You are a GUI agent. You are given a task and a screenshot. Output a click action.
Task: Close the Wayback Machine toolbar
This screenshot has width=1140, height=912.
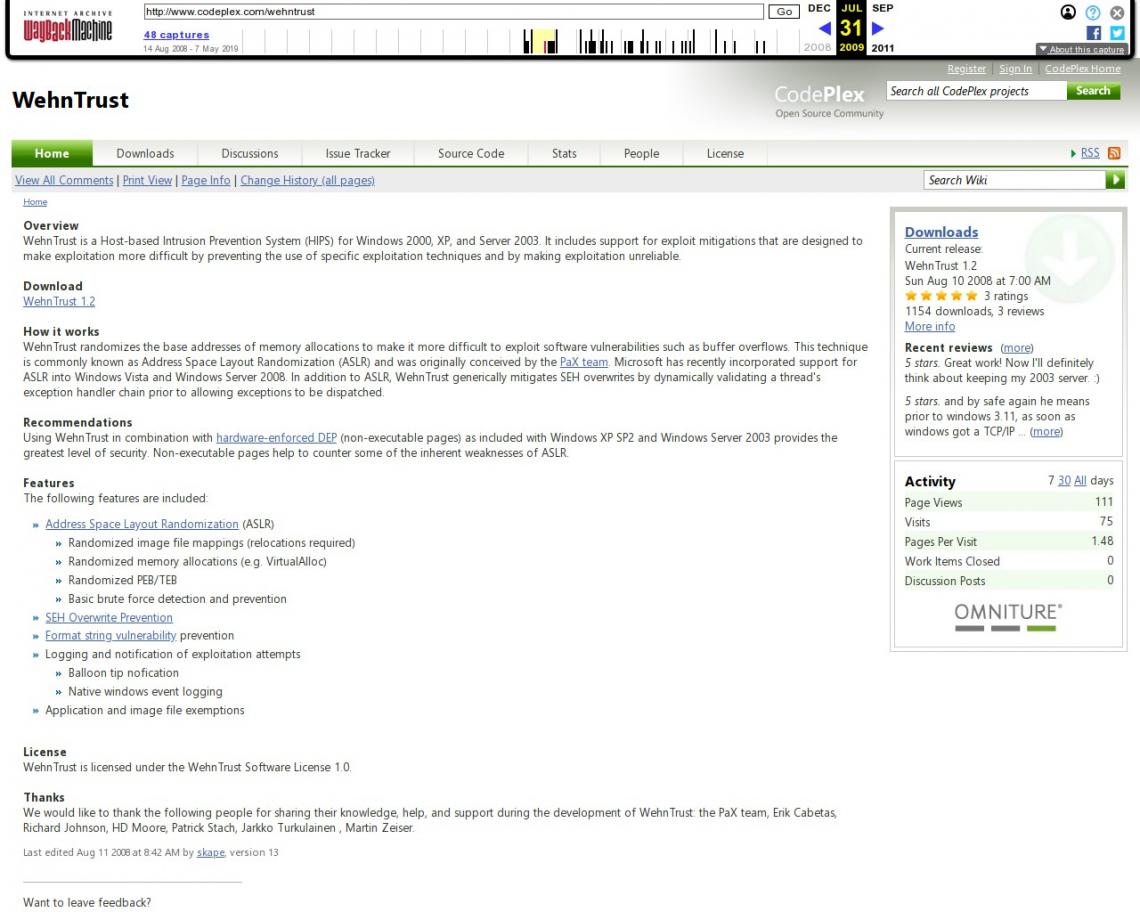(x=1117, y=12)
